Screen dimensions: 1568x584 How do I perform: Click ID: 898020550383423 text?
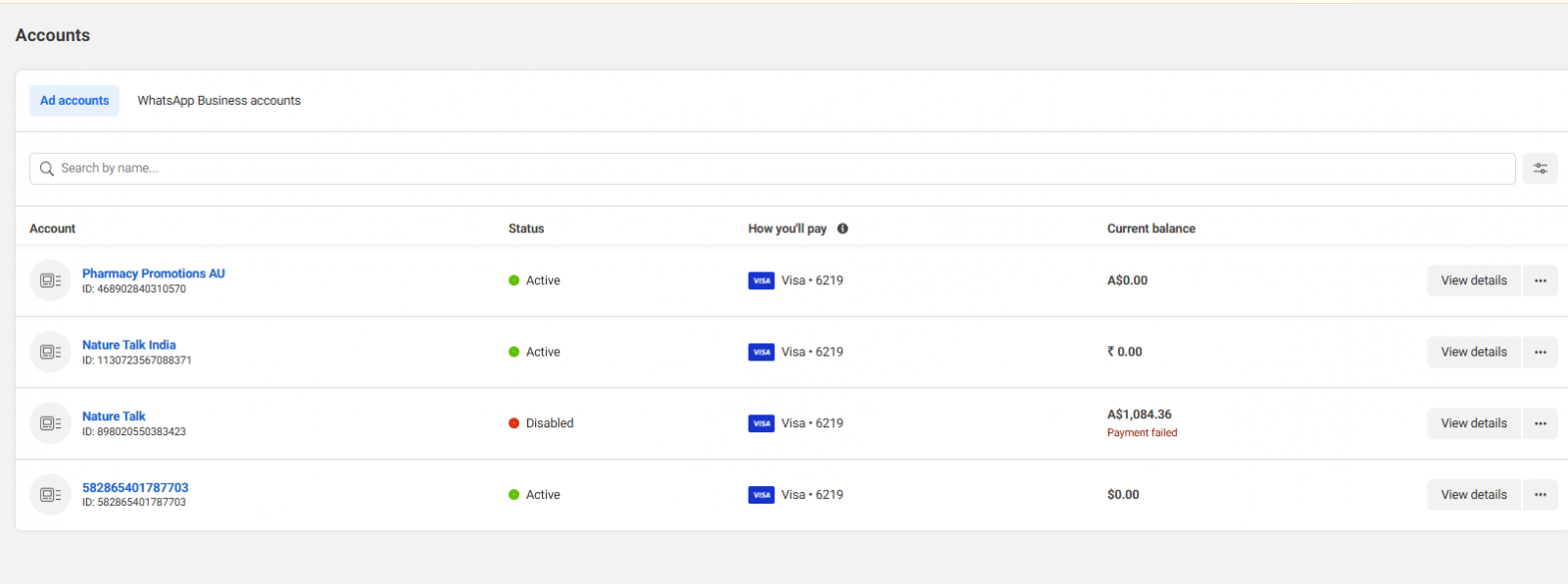134,432
